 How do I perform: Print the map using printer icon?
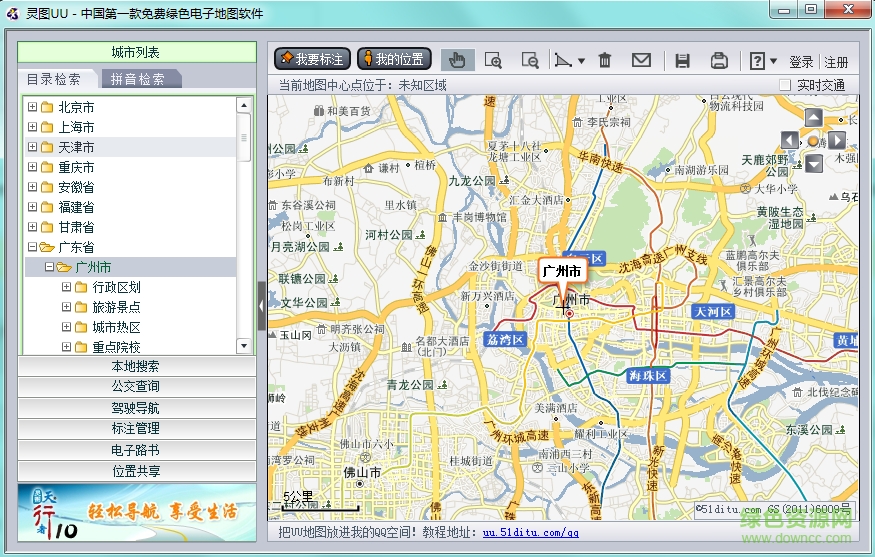[x=718, y=60]
